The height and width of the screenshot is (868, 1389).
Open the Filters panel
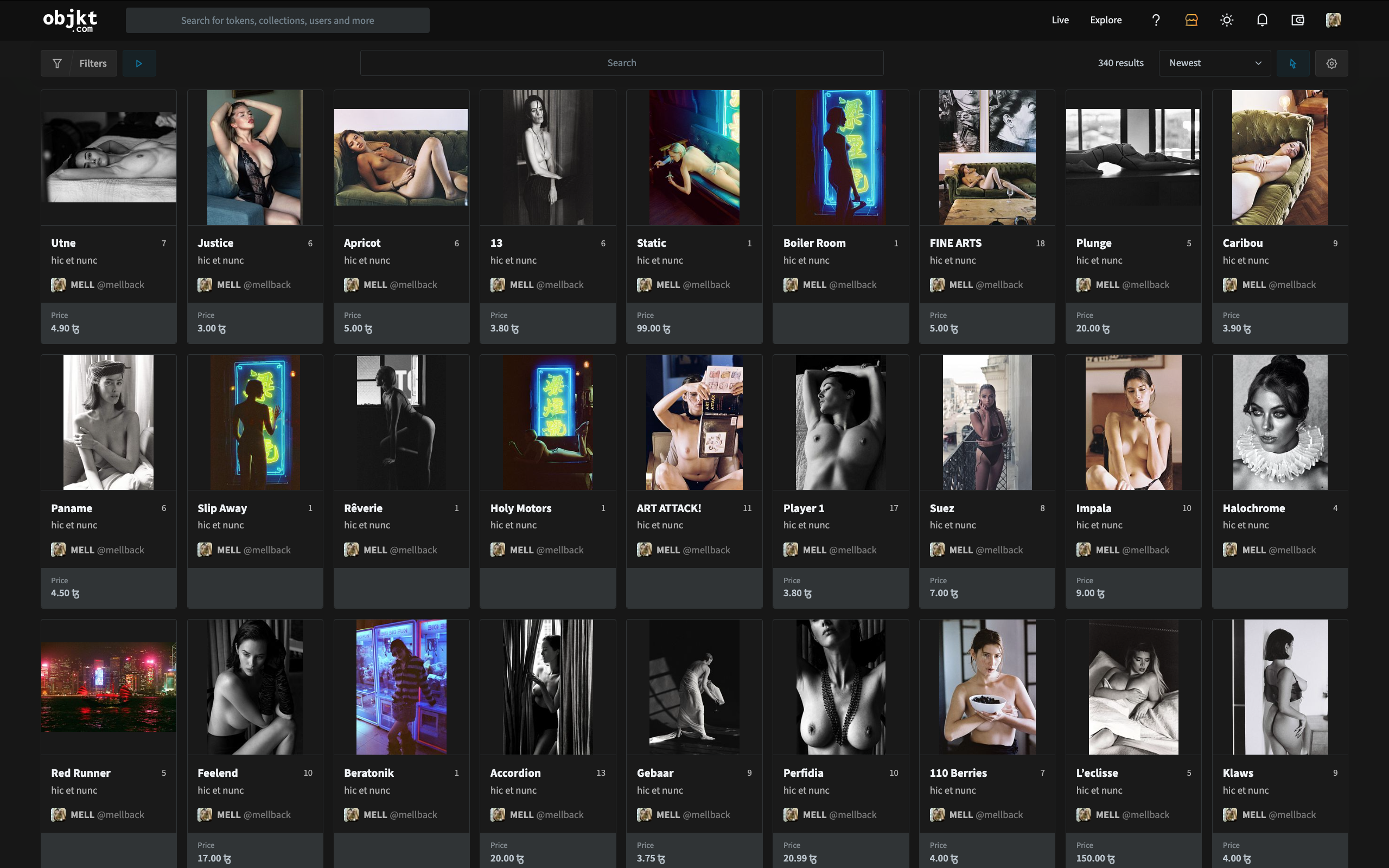[93, 63]
